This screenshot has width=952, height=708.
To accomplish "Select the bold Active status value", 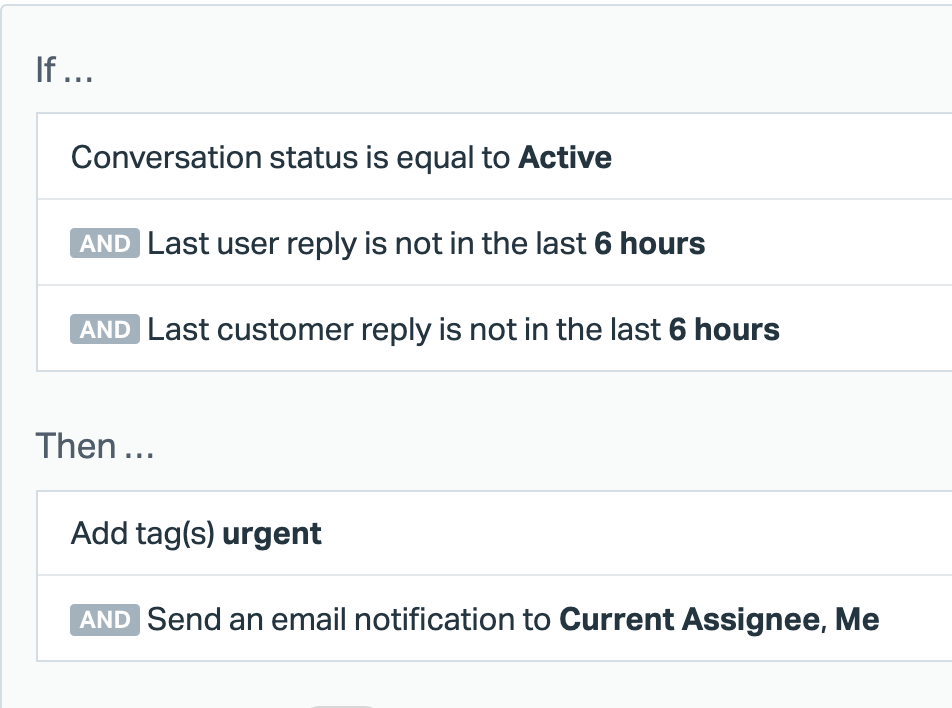I will click(x=565, y=158).
